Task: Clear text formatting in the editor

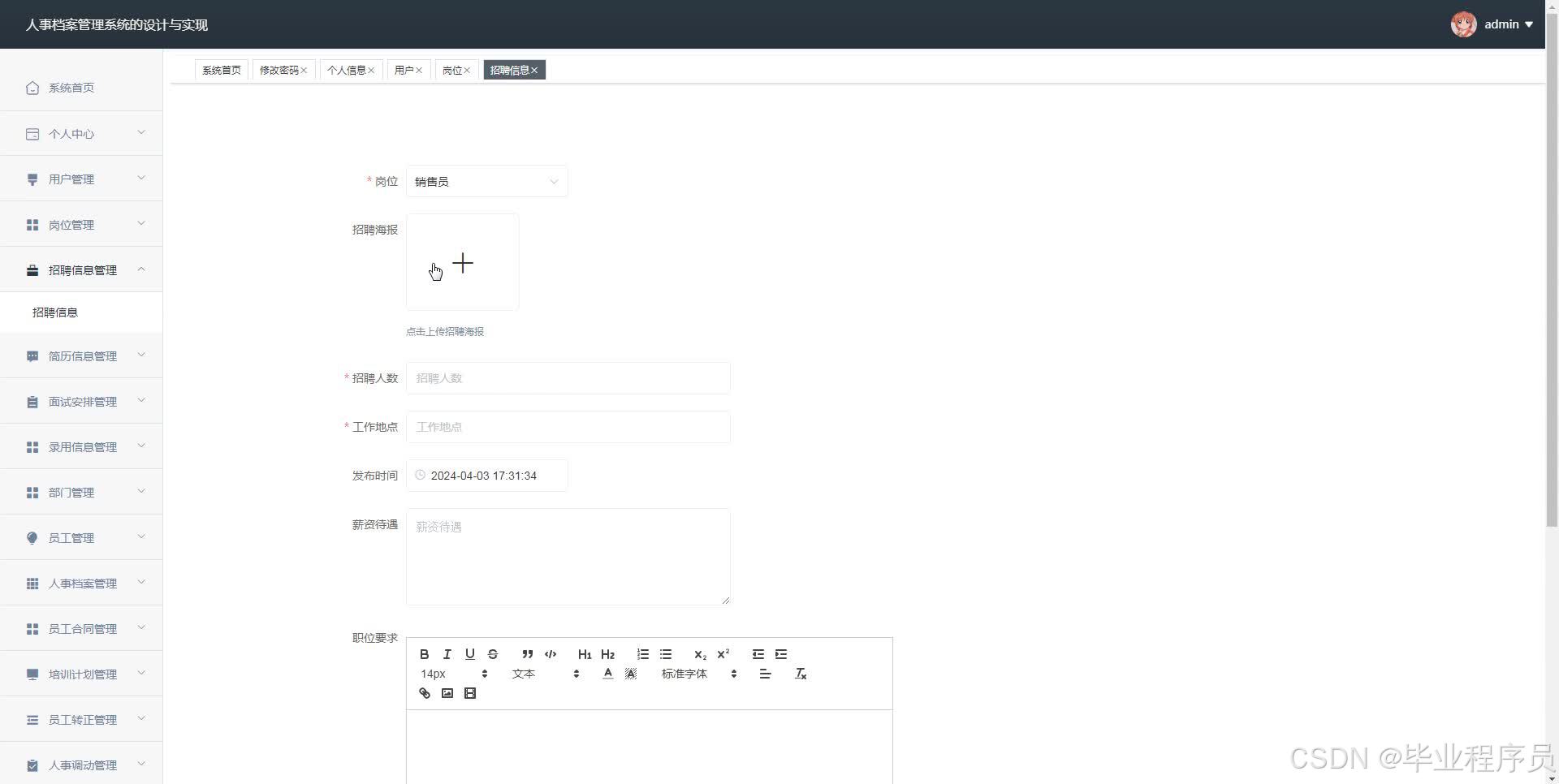Action: pyautogui.click(x=801, y=674)
